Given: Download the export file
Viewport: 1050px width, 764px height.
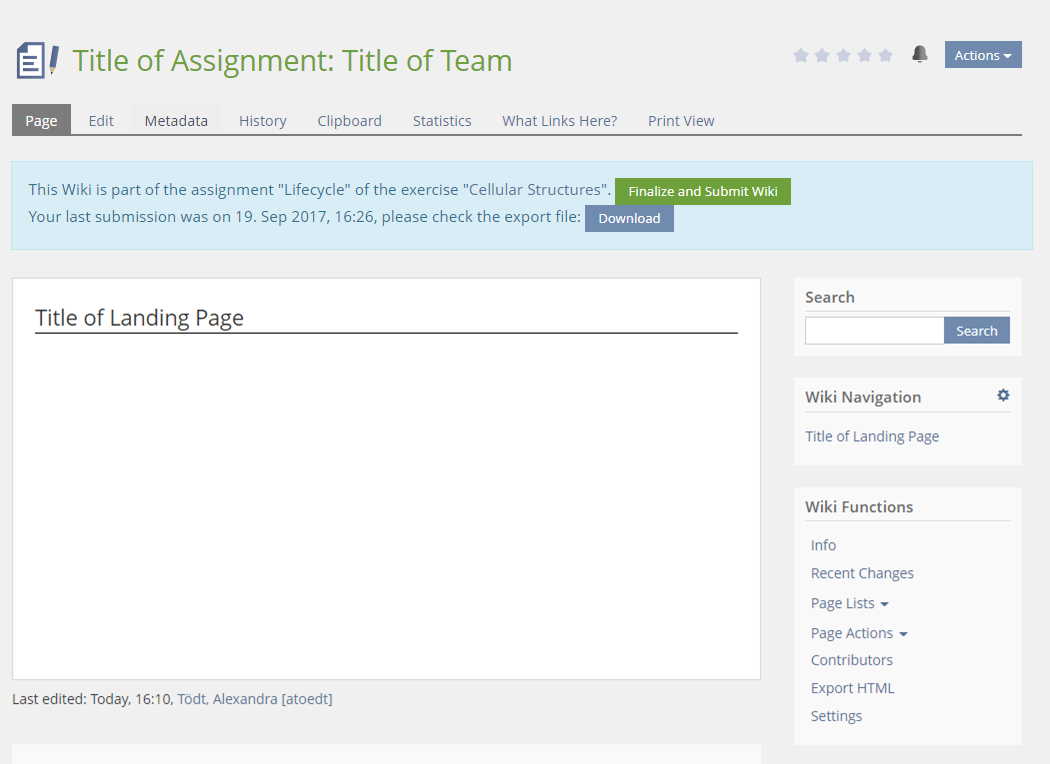Looking at the screenshot, I should (x=629, y=218).
